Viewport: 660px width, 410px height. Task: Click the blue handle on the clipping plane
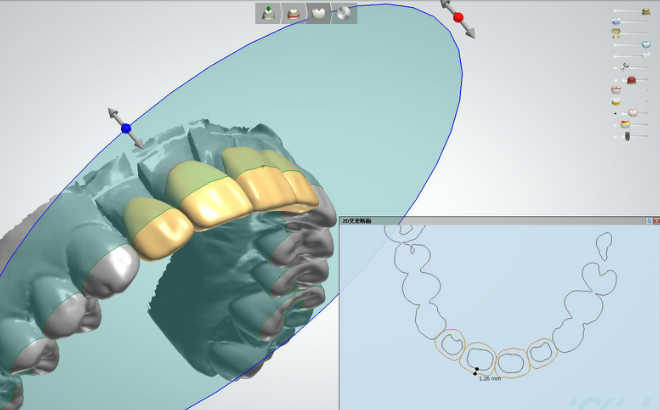[126, 128]
